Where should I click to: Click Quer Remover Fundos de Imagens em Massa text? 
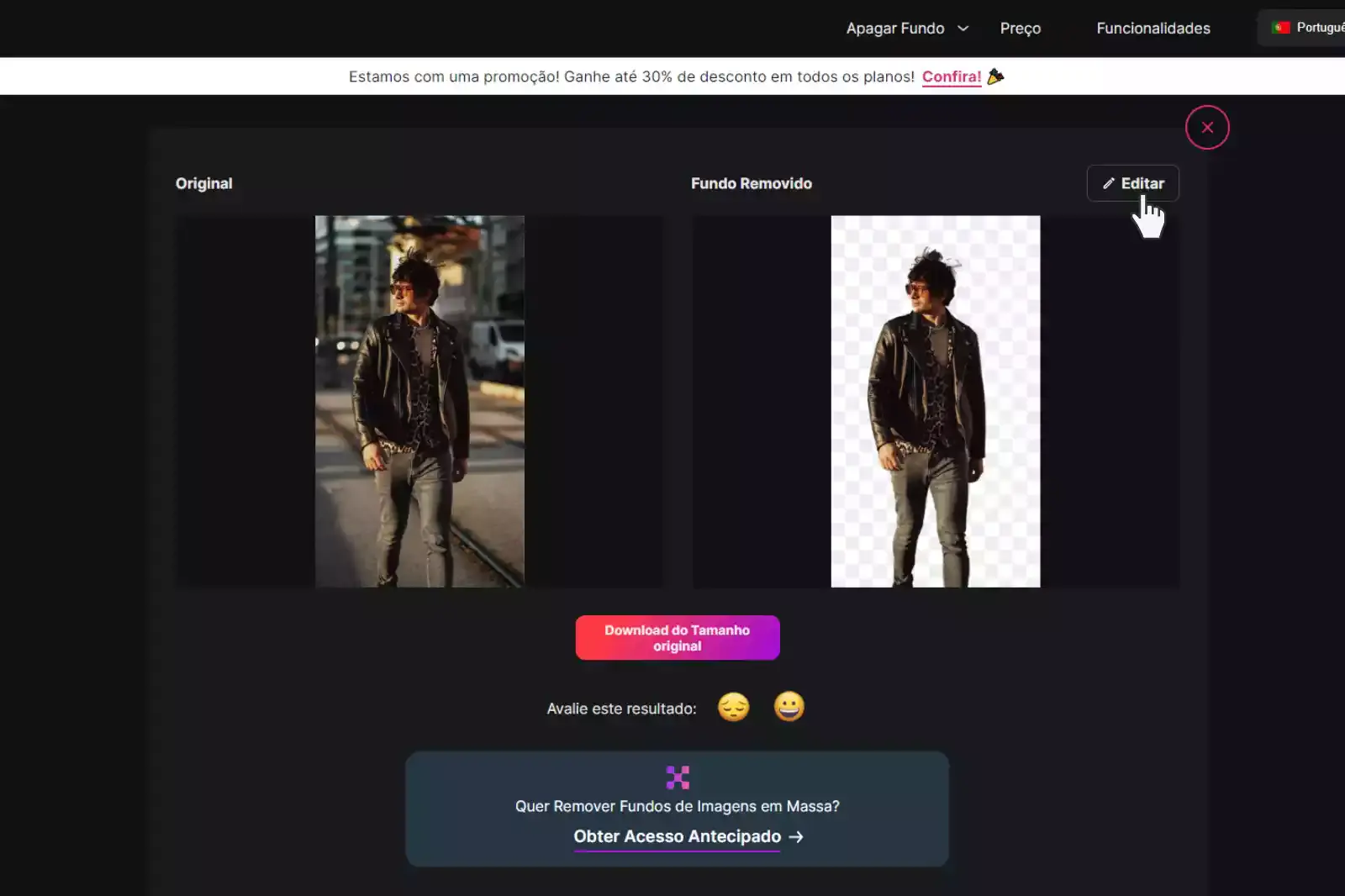pos(678,806)
